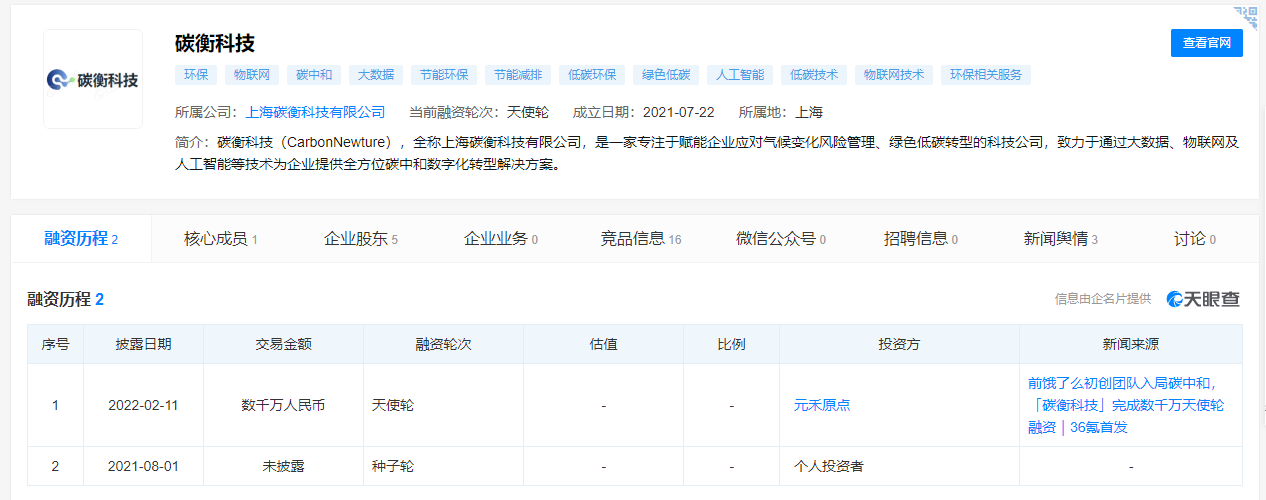Image resolution: width=1266 pixels, height=500 pixels.
Task: Click the 碳衡科技 company logo thumbnail
Action: pyautogui.click(x=93, y=79)
